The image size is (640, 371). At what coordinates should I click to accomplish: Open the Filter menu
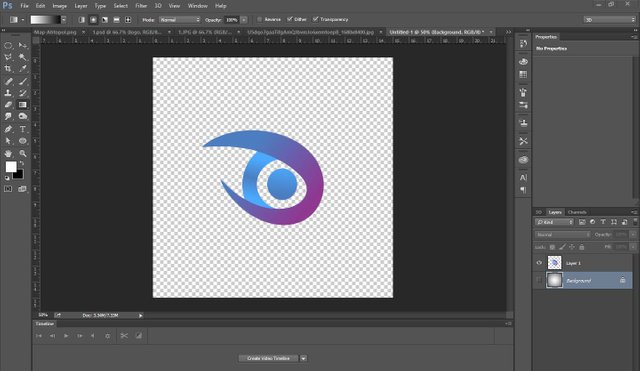pyautogui.click(x=141, y=6)
